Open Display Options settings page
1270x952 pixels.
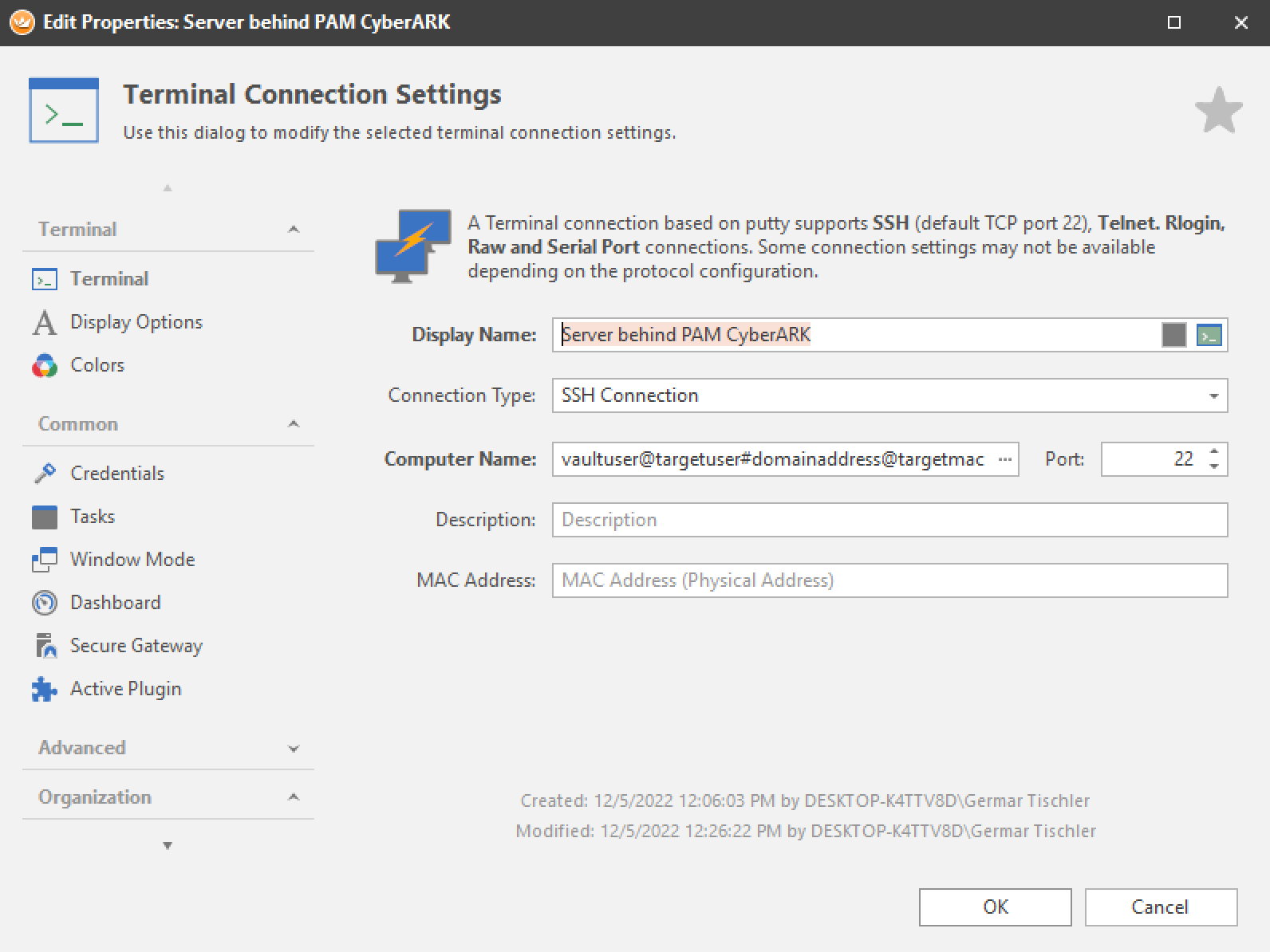tap(136, 322)
